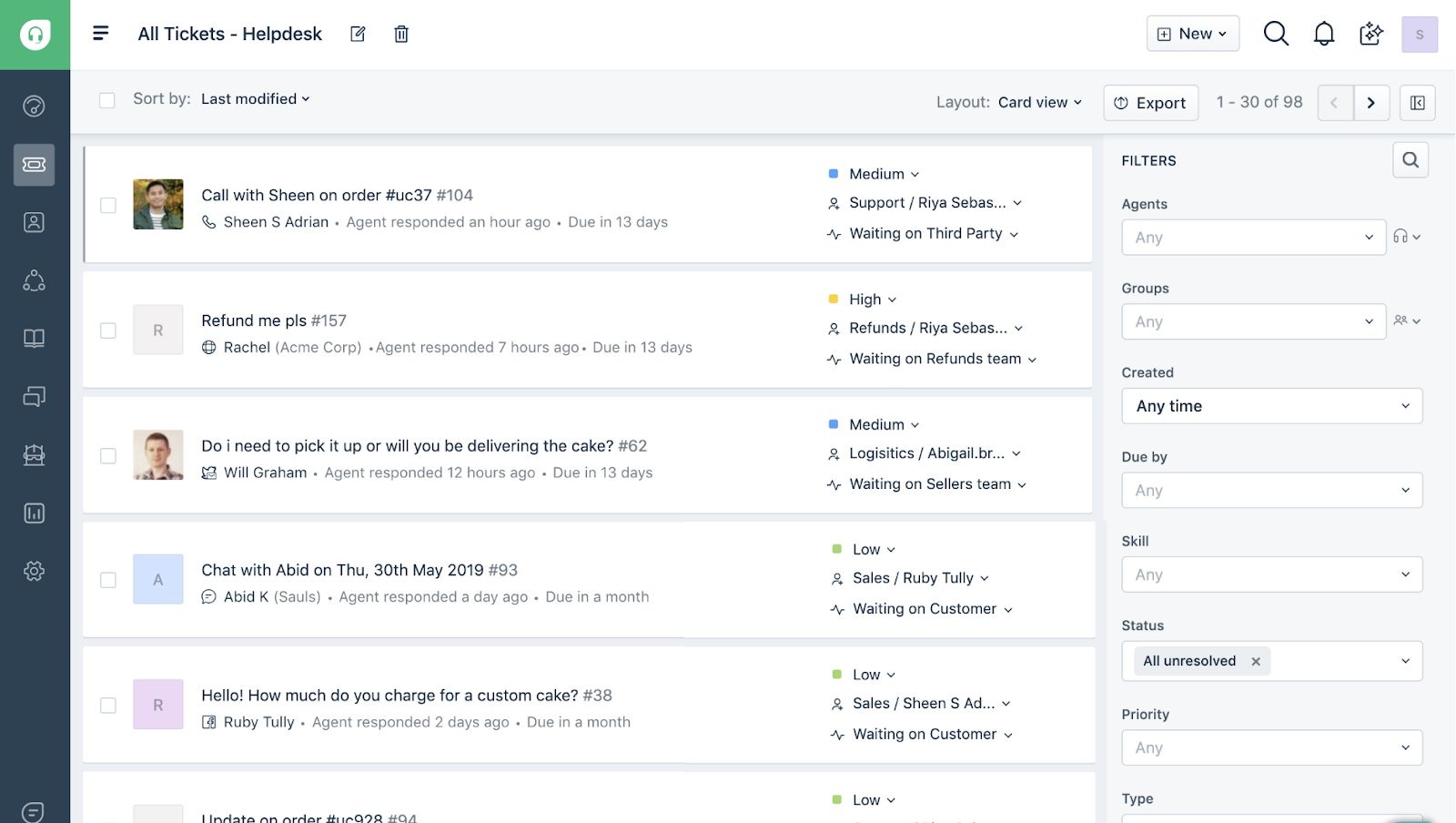1456x823 pixels.
Task: Select the checkbox on Will Graham's cake ticket
Action: click(107, 456)
